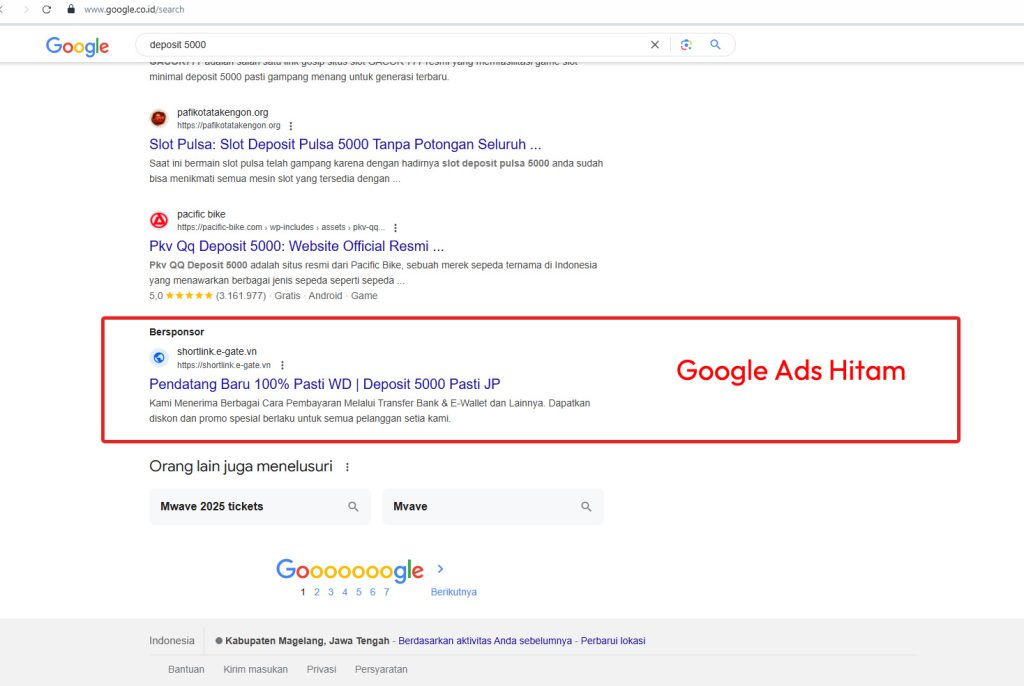Open three-dot menu beside pacific-bike.com URL
The image size is (1024, 686).
(396, 228)
